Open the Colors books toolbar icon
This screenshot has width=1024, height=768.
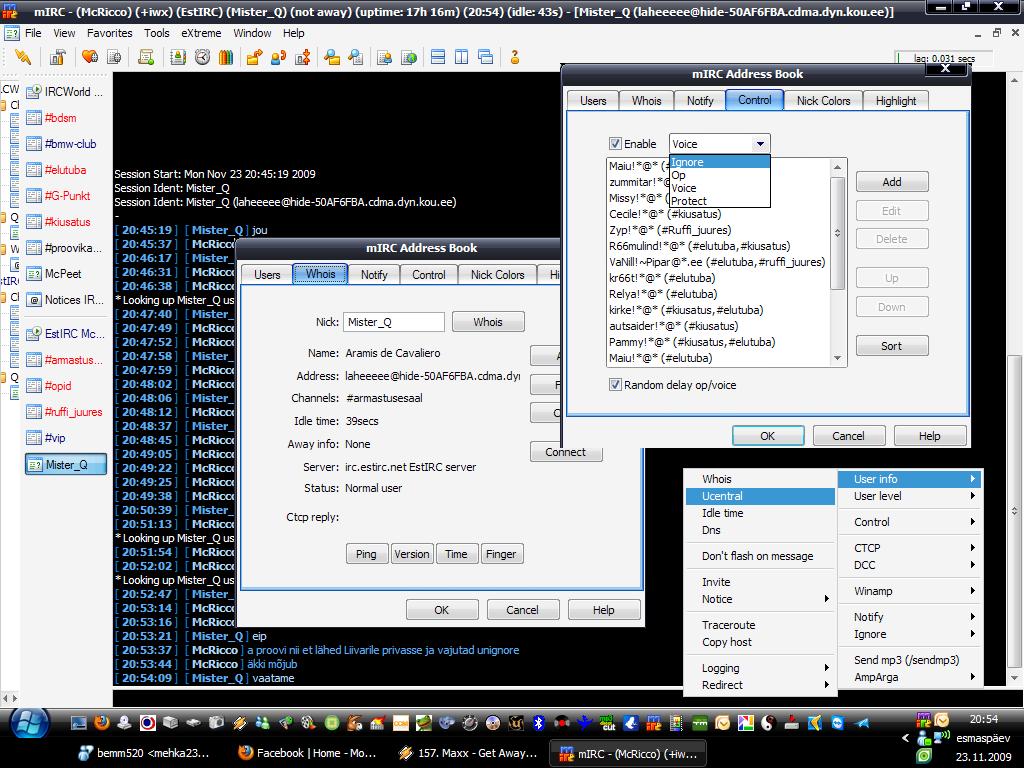click(226, 57)
